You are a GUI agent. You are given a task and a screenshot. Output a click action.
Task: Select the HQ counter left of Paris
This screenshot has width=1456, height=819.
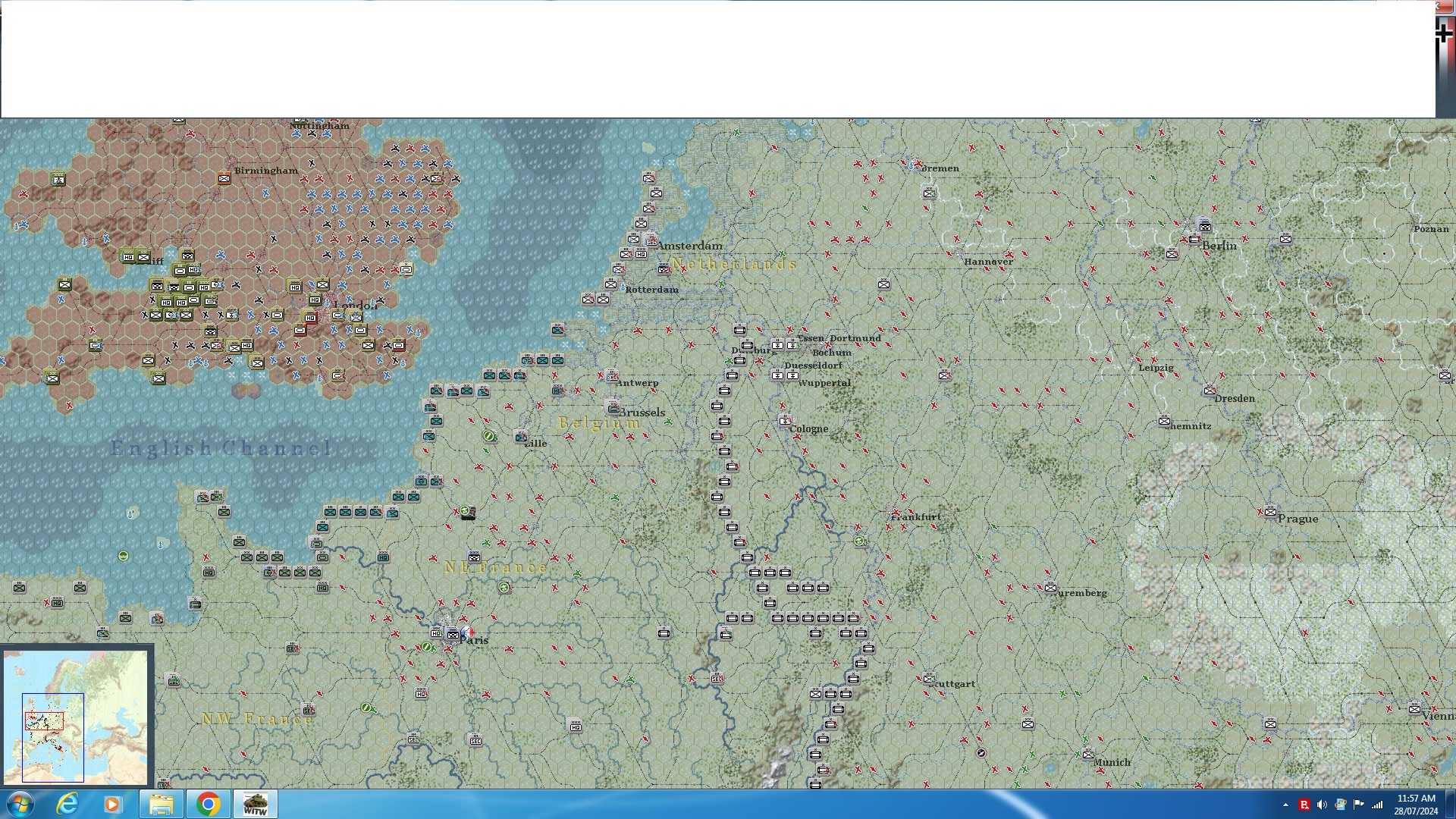tap(436, 633)
